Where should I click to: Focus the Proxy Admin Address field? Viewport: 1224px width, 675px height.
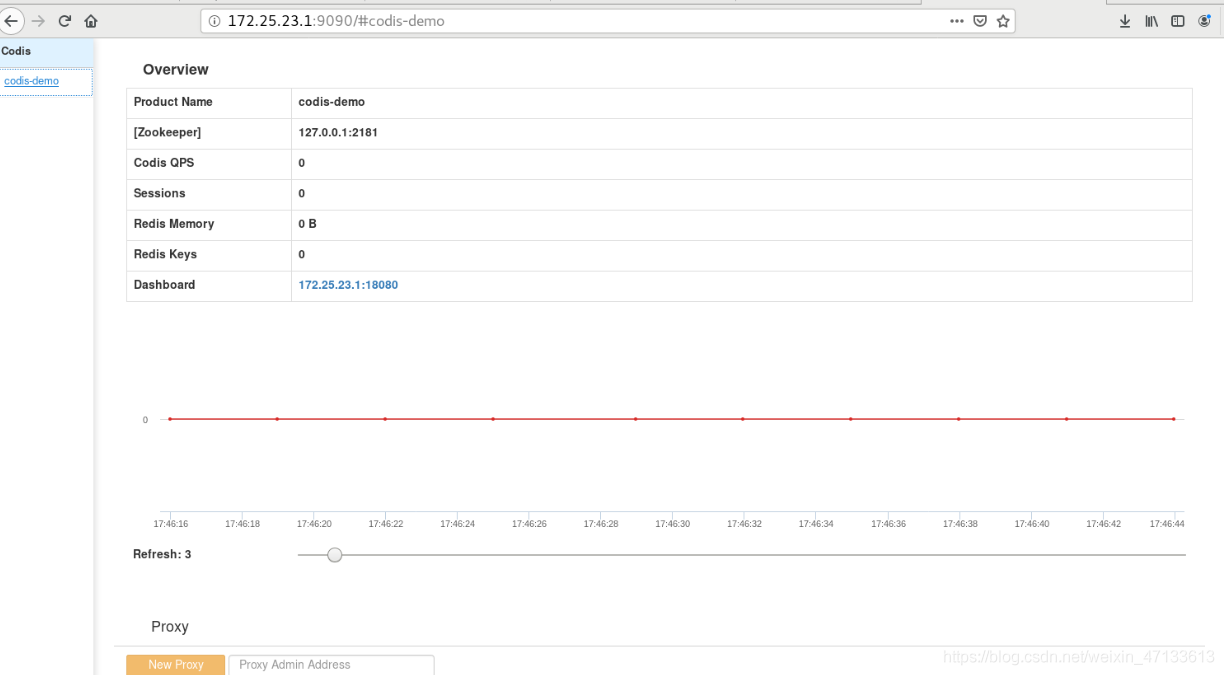331,664
